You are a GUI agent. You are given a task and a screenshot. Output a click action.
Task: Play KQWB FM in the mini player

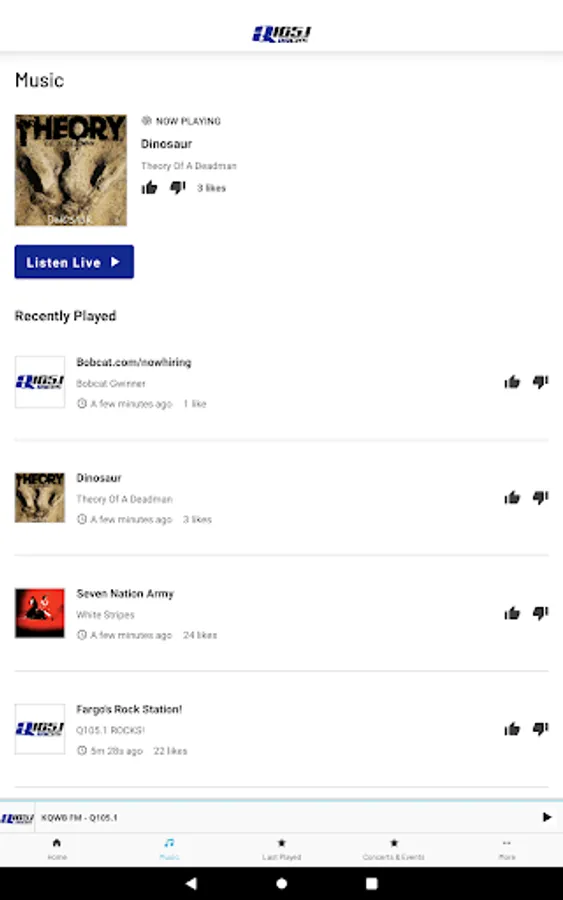pyautogui.click(x=547, y=817)
